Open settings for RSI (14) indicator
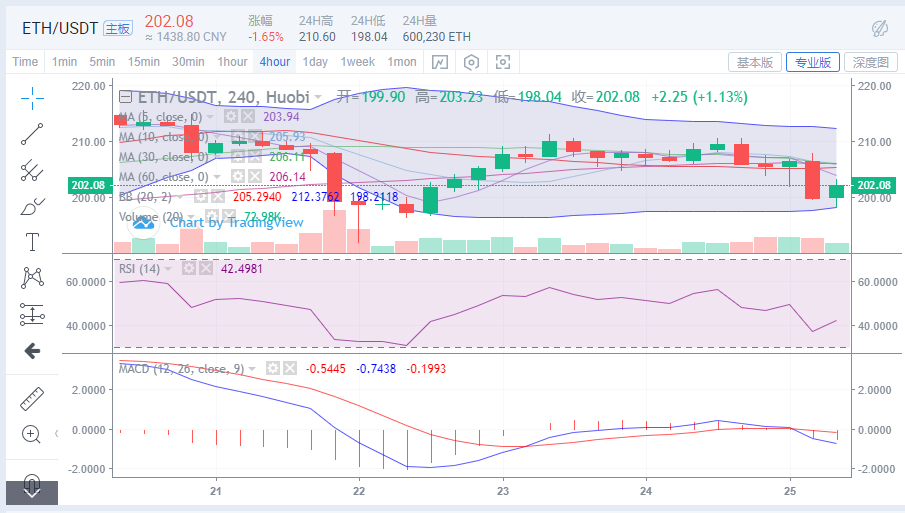Viewport: 905px width, 513px height. (189, 268)
